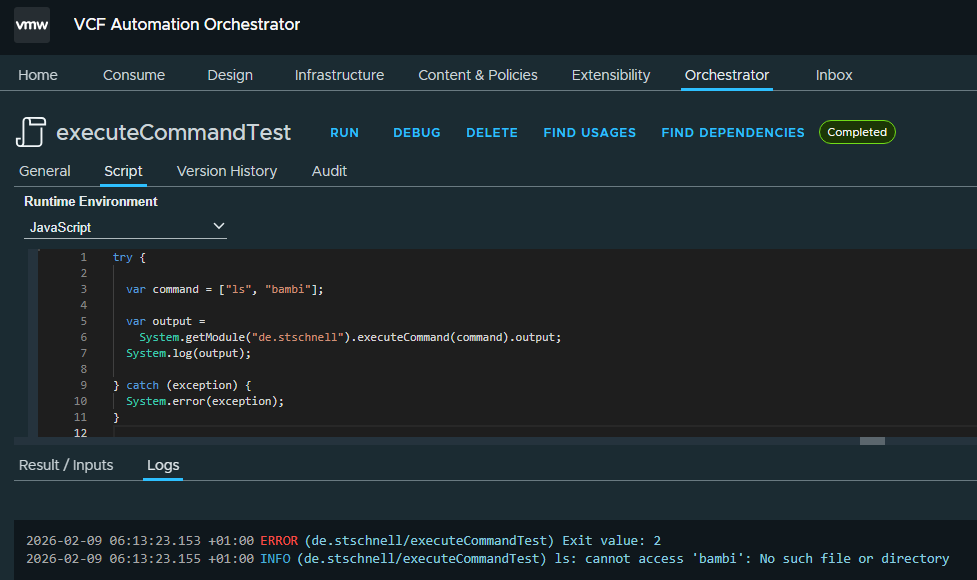The image size is (977, 580).
Task: Click FIND DEPENDENCIES
Action: pos(733,133)
